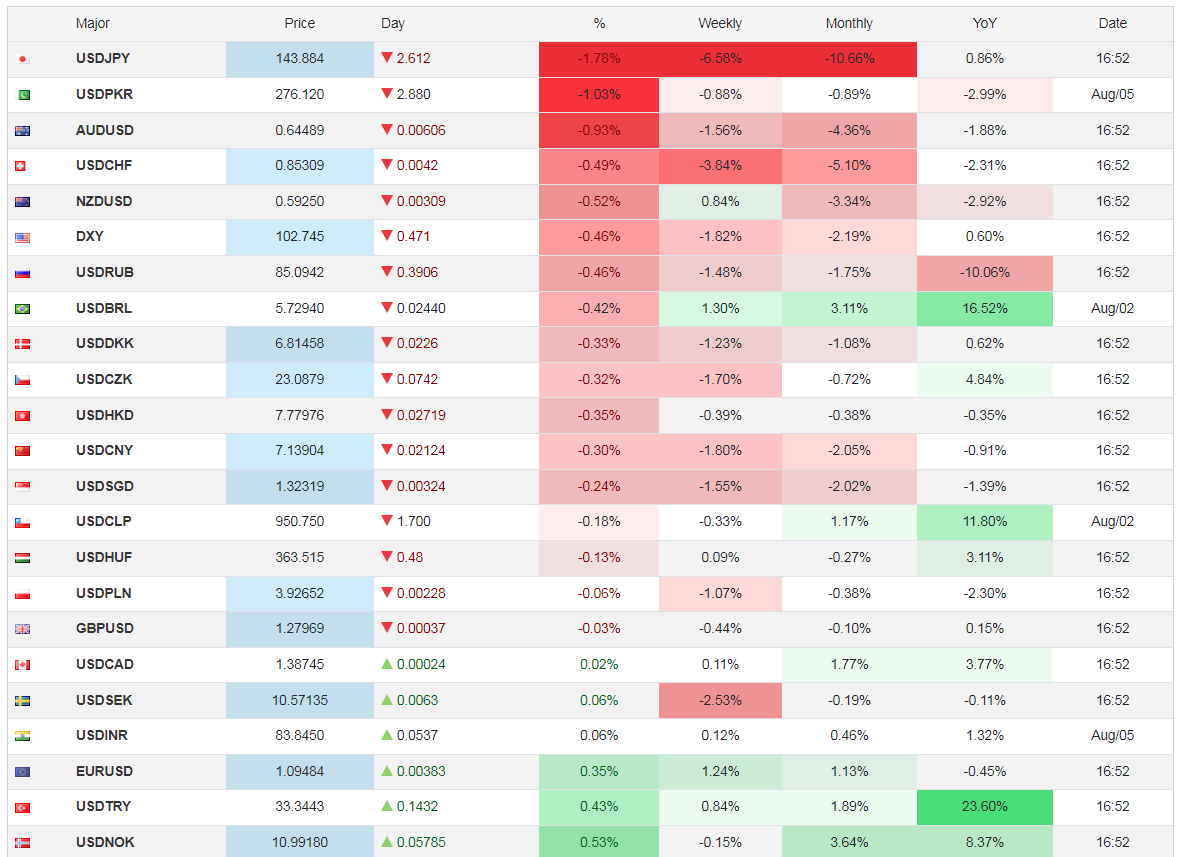Click the Price column header

(x=299, y=24)
